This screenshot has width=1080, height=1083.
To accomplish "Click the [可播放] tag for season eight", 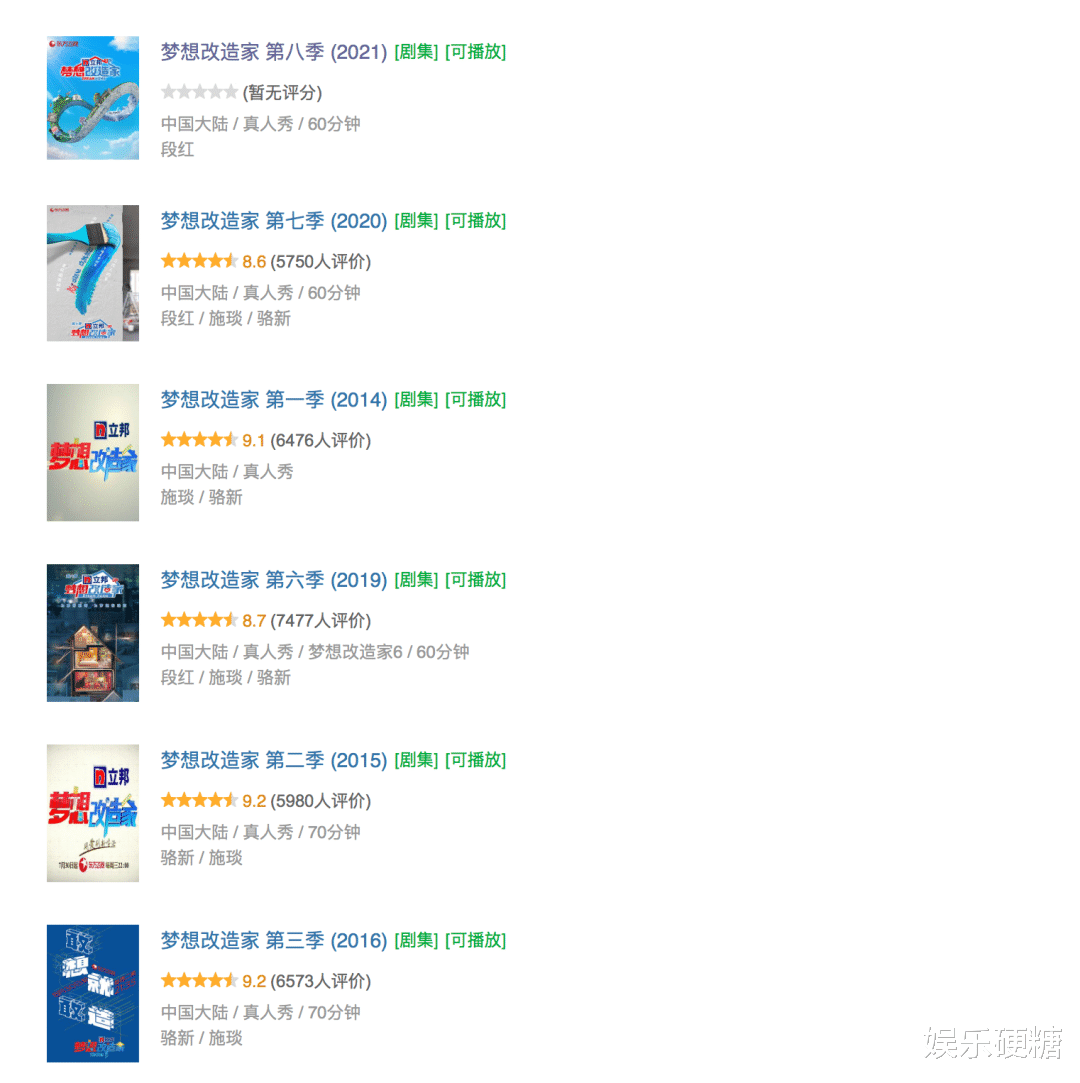I will click(x=476, y=52).
